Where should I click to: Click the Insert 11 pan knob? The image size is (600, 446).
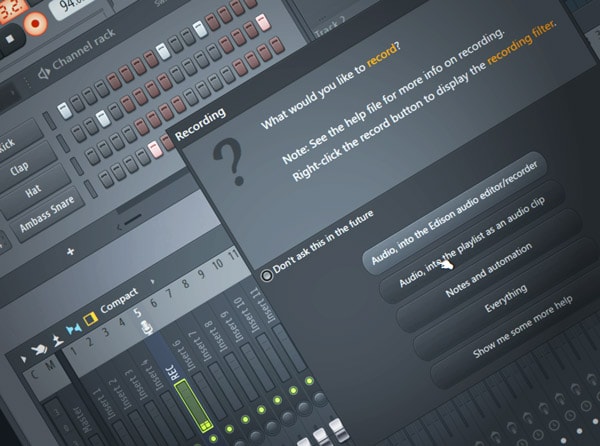[320, 399]
